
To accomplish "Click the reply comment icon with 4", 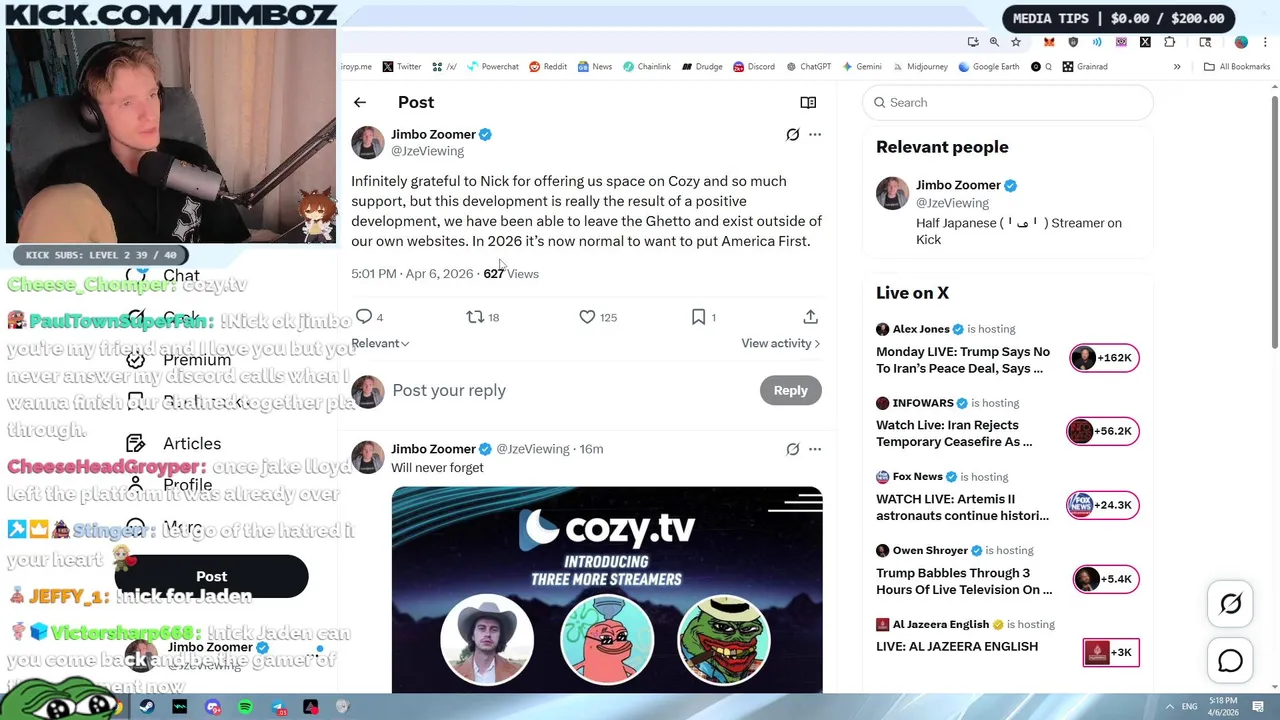I will tap(369, 317).
